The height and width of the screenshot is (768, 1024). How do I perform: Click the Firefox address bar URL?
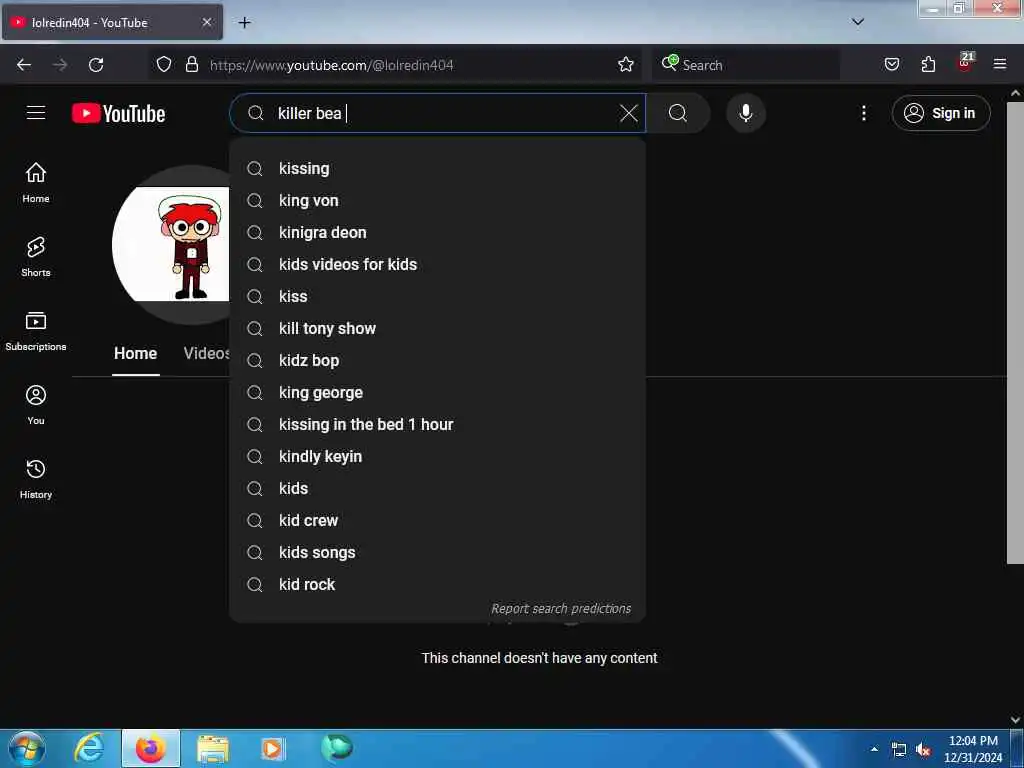[x=331, y=65]
